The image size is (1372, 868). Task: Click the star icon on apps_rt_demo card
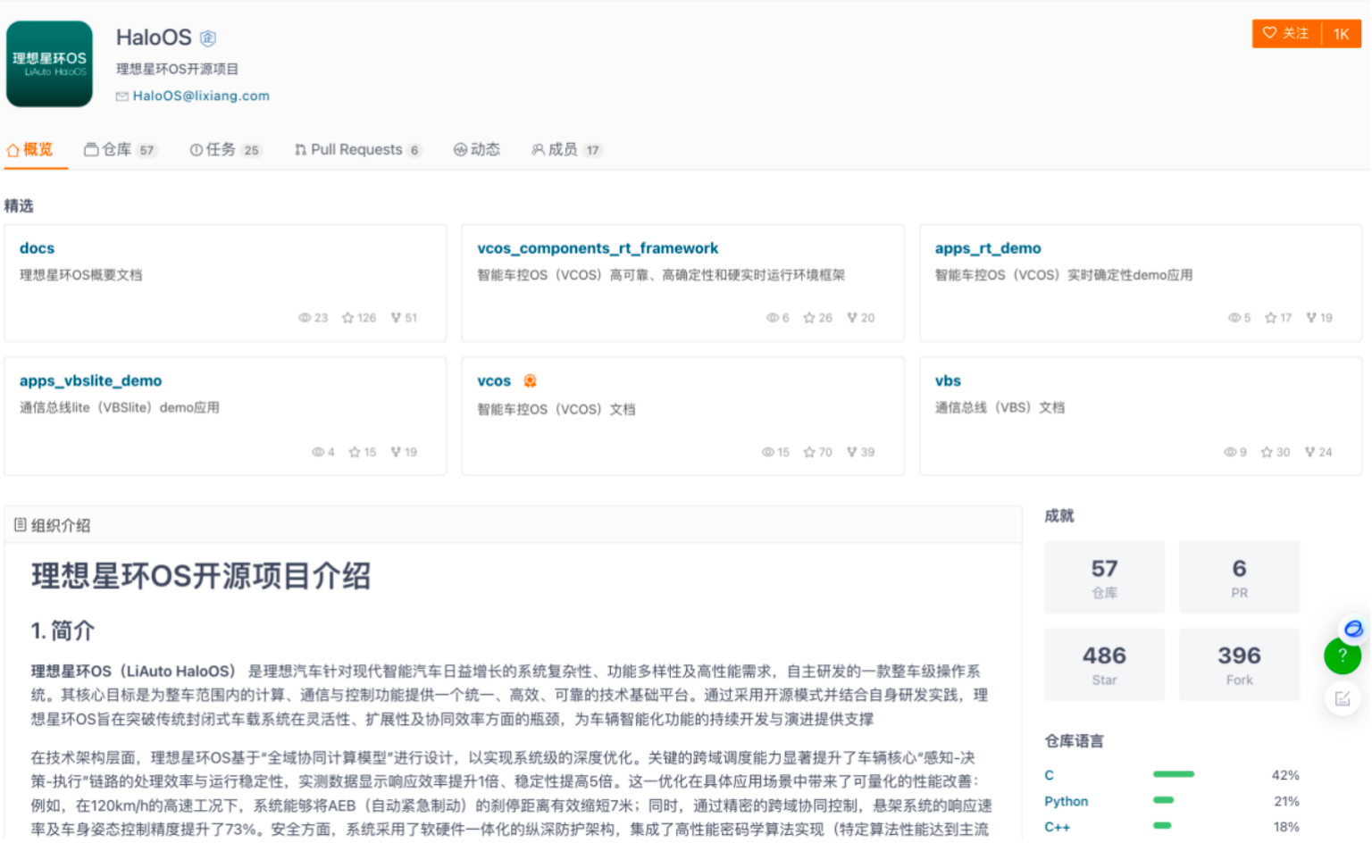tap(1271, 318)
